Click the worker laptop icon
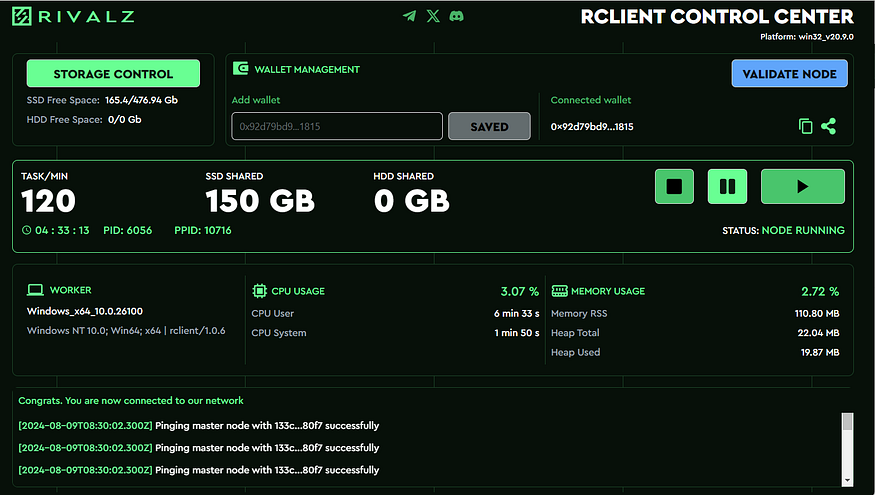The height and width of the screenshot is (495, 875). click(x=35, y=290)
